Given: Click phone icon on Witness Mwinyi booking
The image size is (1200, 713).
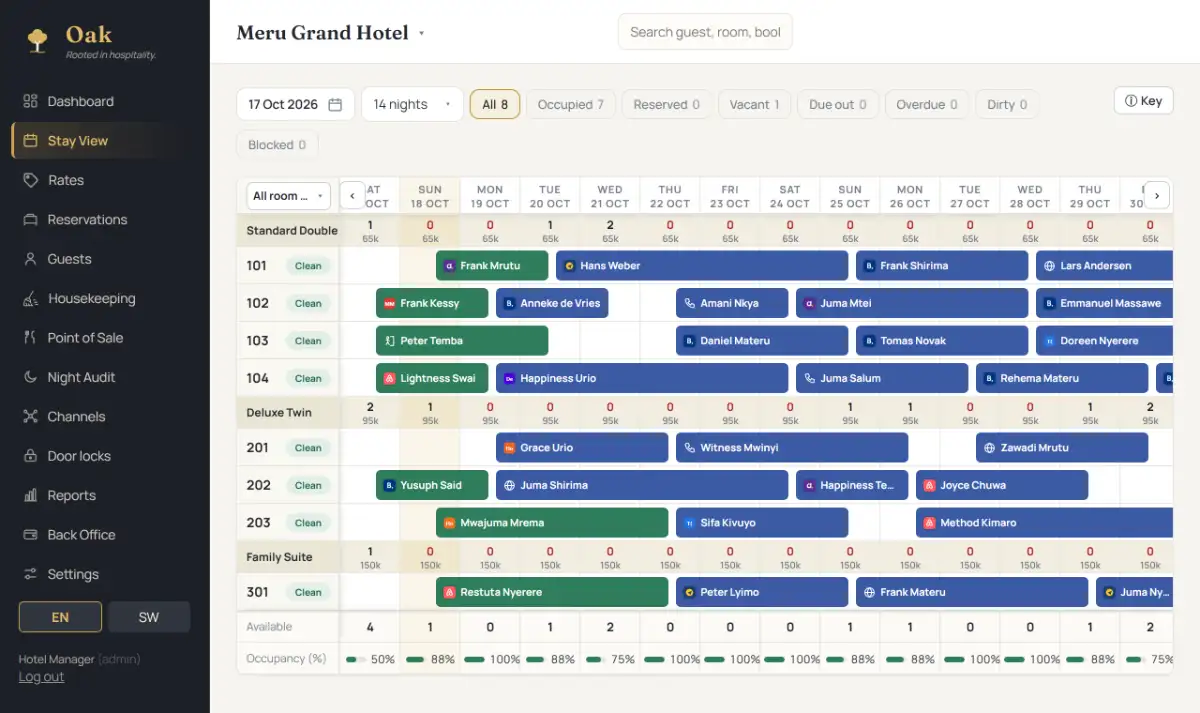Looking at the screenshot, I should [x=689, y=448].
